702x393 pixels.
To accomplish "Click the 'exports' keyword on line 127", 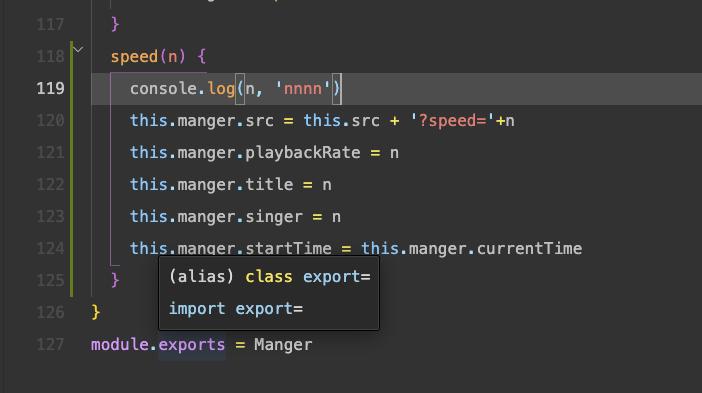I will (x=192, y=345).
